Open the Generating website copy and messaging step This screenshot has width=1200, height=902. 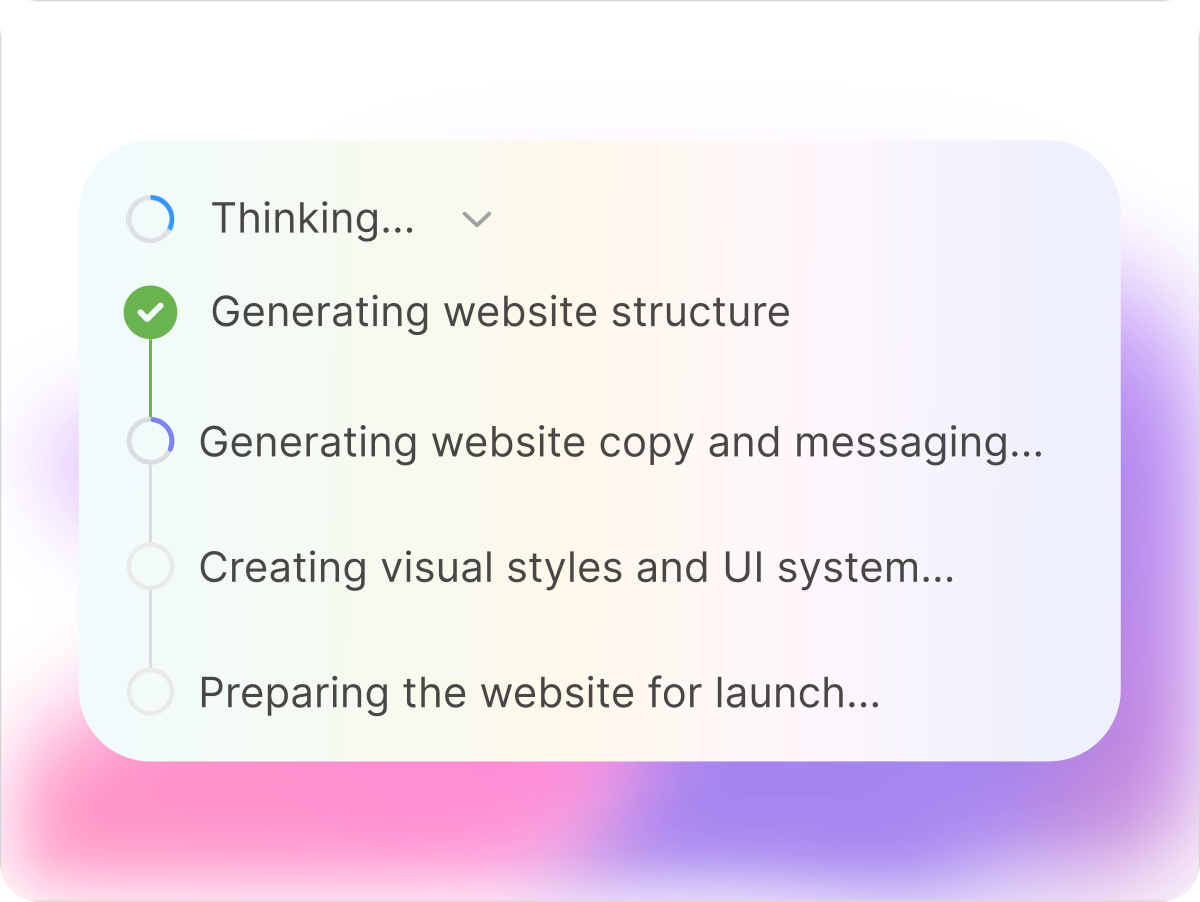[621, 442]
